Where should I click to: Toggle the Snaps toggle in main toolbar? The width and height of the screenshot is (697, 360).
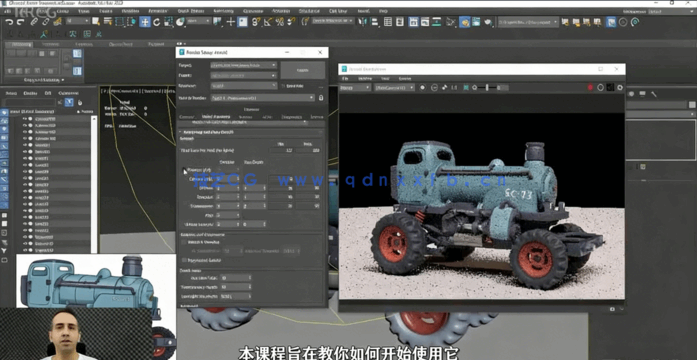coord(256,22)
